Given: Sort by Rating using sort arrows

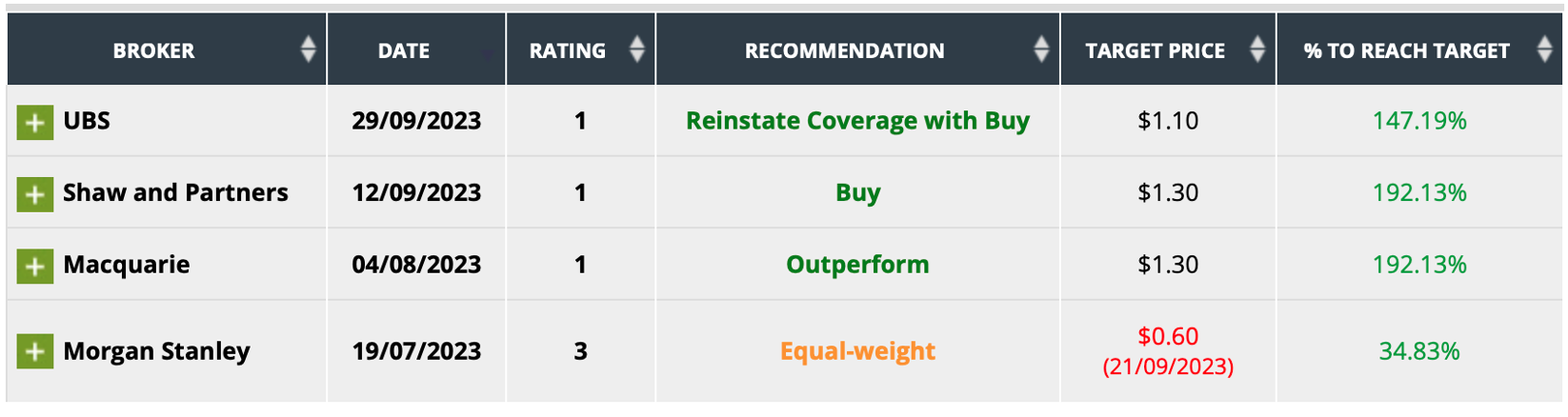Looking at the screenshot, I should click(637, 50).
